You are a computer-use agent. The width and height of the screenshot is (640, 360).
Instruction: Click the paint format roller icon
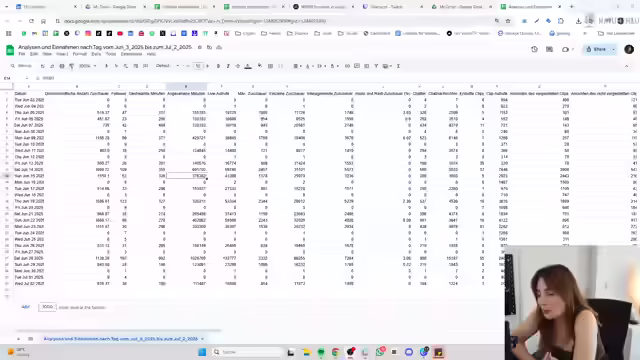(71, 66)
